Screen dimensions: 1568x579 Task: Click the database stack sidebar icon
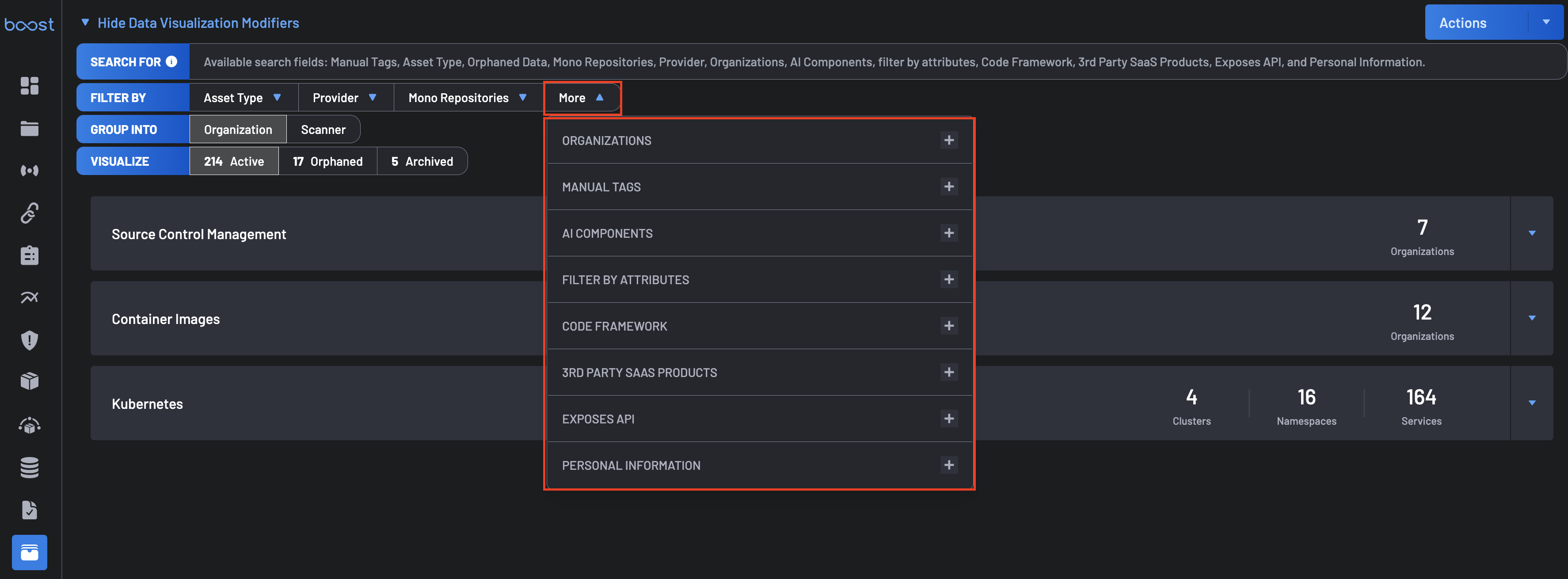[x=29, y=467]
